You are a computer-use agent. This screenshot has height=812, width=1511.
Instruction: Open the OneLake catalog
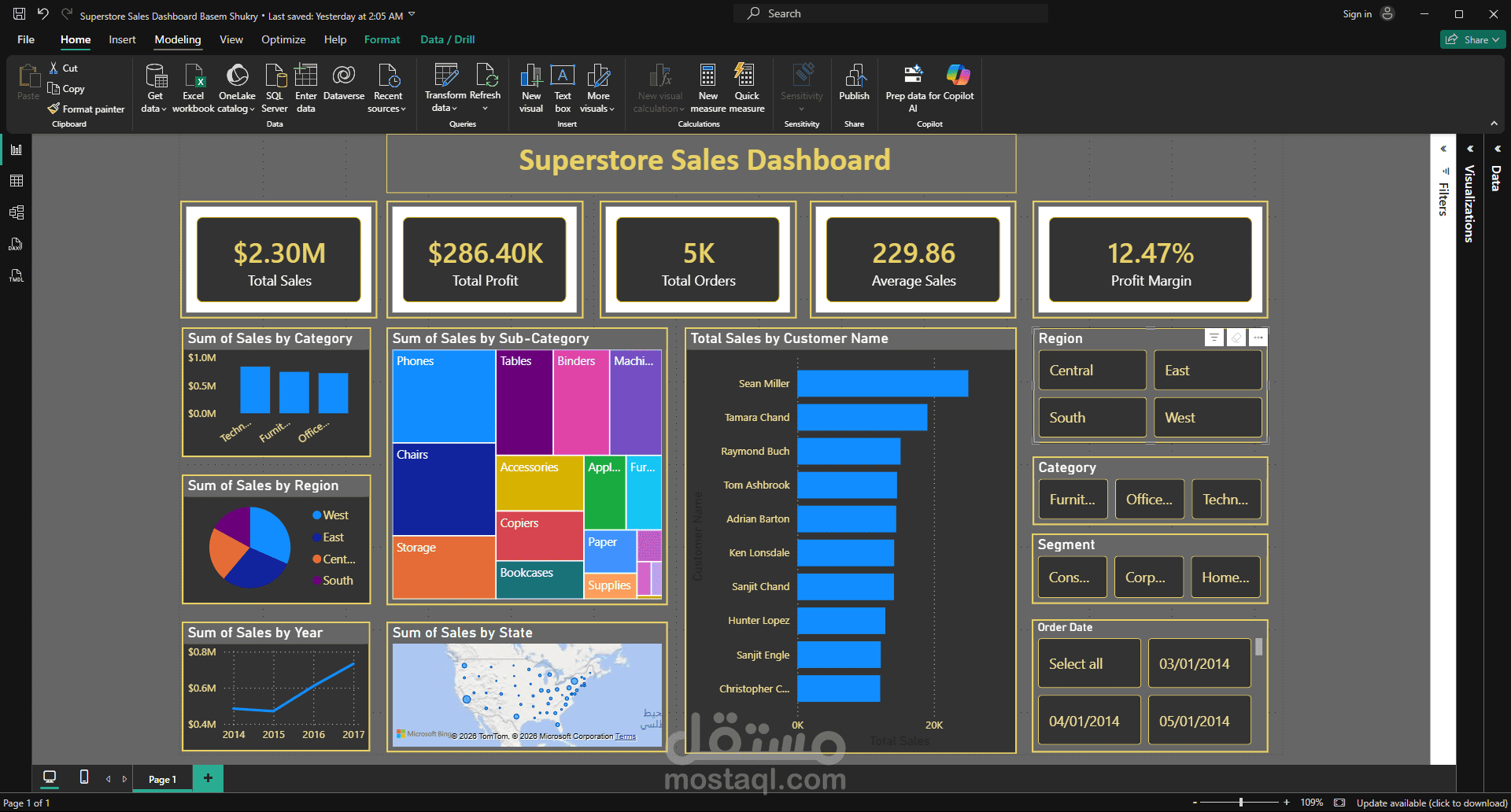point(237,88)
